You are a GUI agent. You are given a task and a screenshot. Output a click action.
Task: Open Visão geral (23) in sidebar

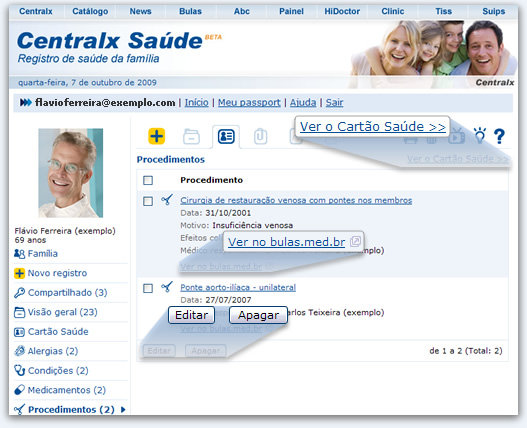click(56, 312)
